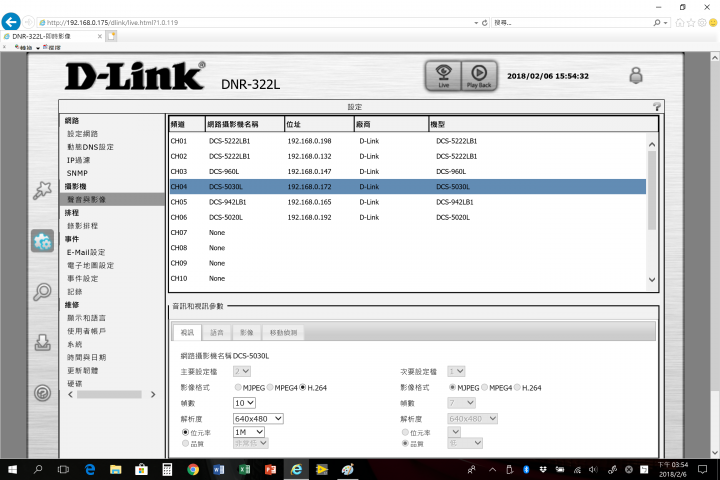Viewport: 720px width, 480px height.
Task: Open 使用者帳戶 menu entry
Action: (x=86, y=331)
